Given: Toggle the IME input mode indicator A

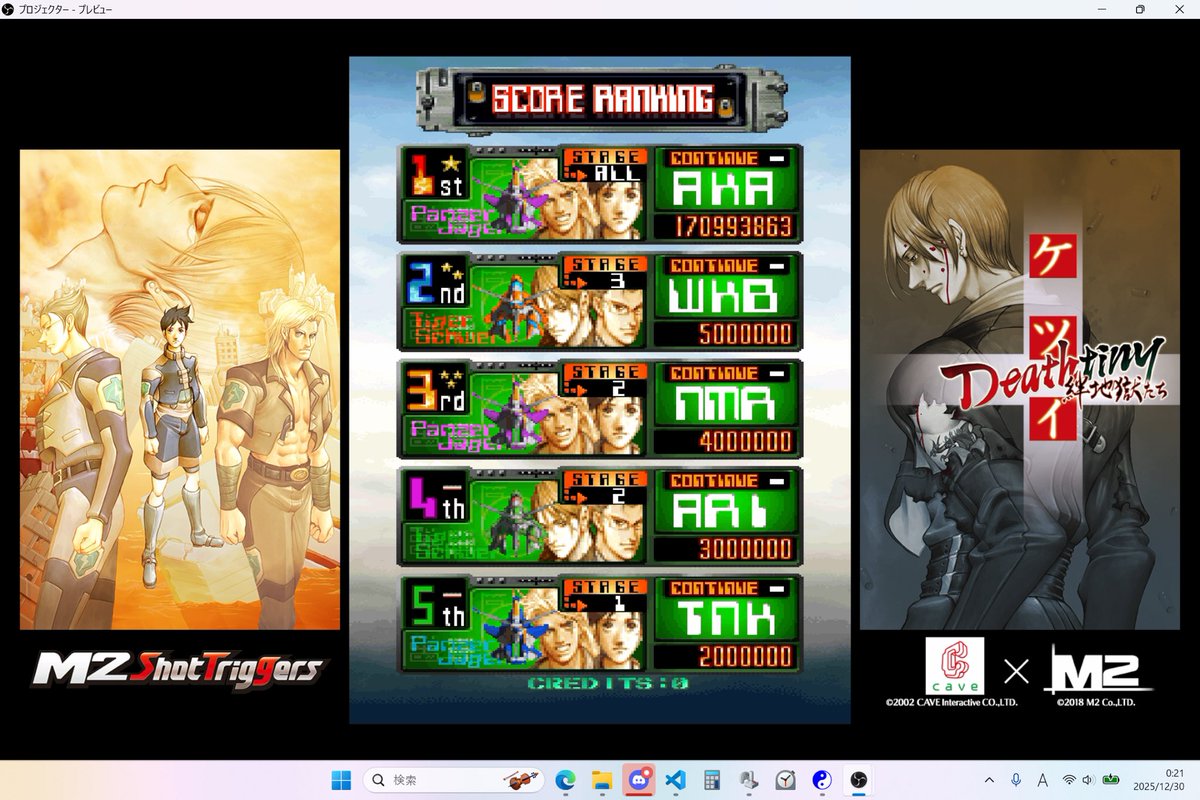Looking at the screenshot, I should pos(1042,779).
